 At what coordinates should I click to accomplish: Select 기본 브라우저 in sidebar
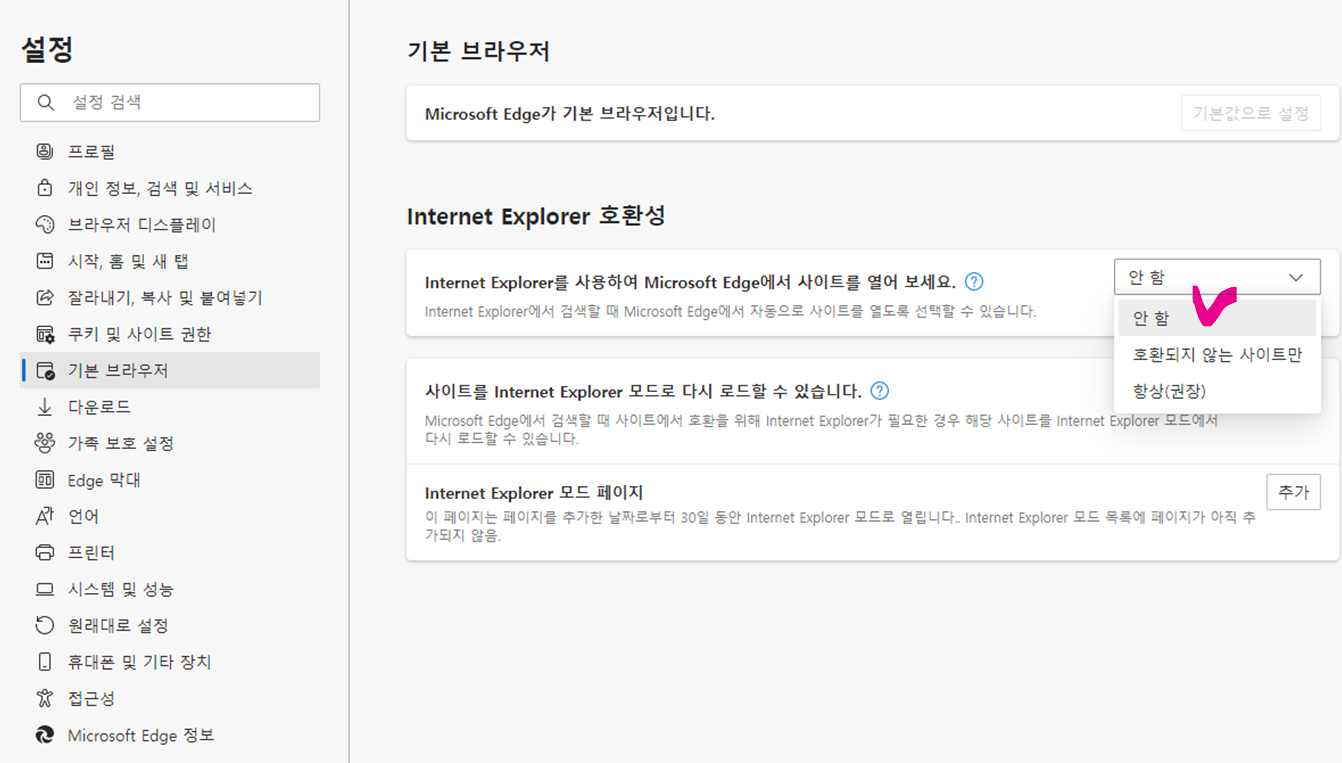point(170,370)
